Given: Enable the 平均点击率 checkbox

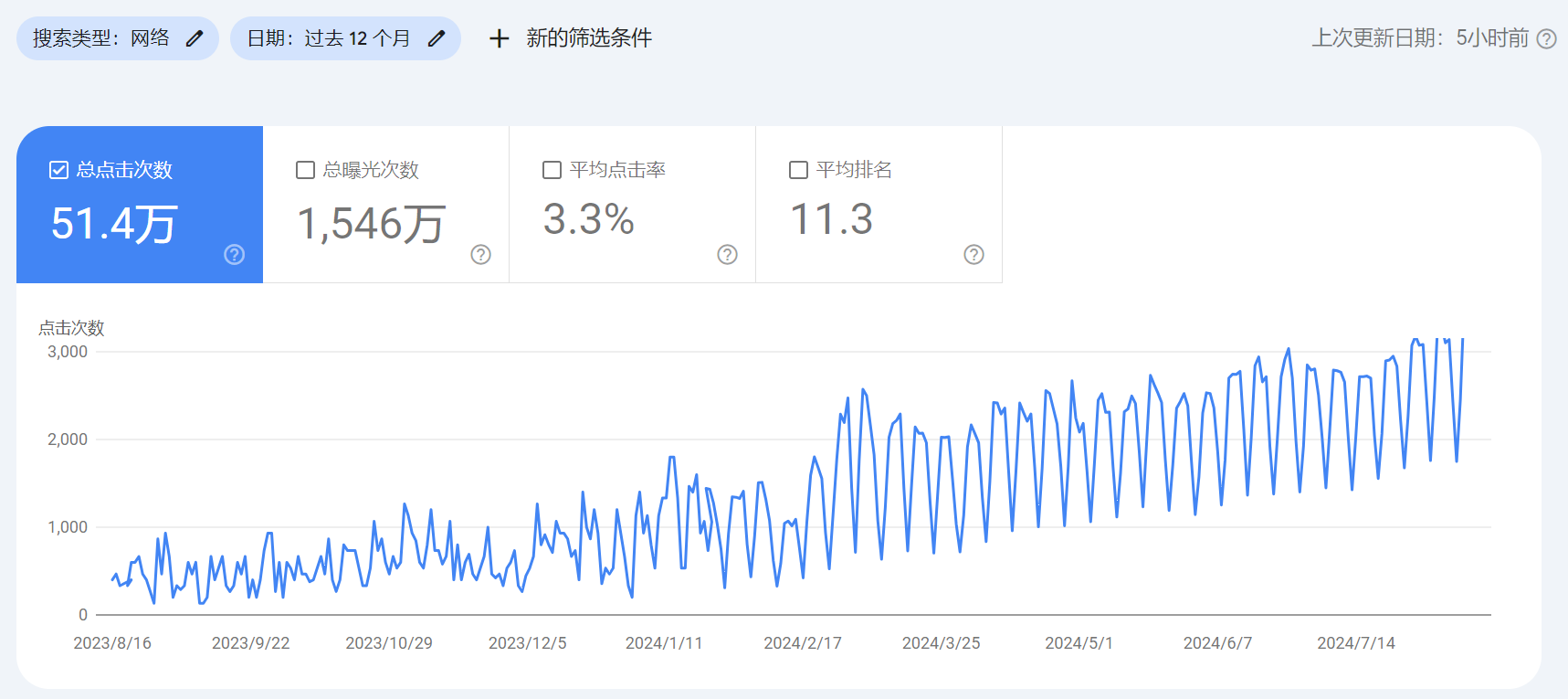Looking at the screenshot, I should tap(552, 170).
